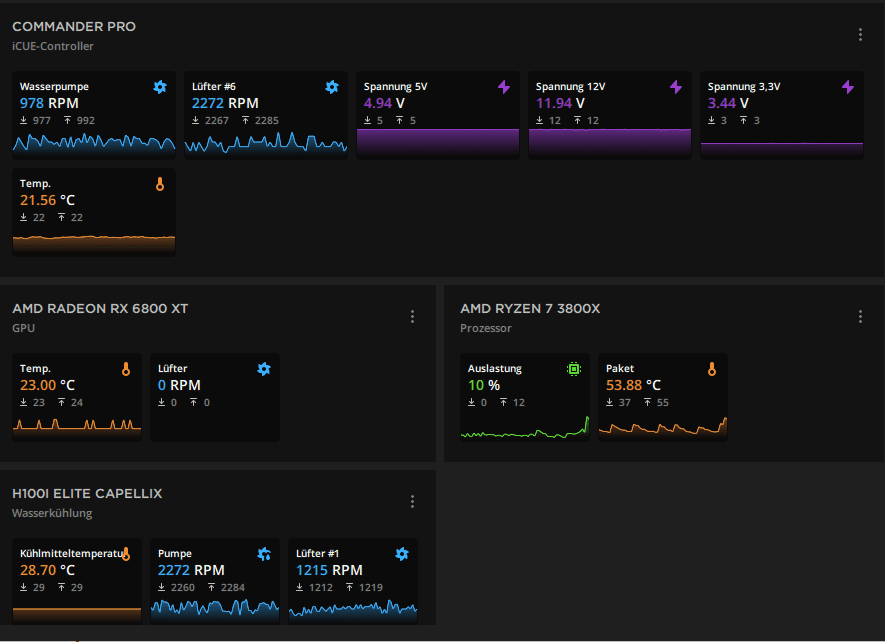Click the fan icon on Wasserpumpe tile
Image resolution: width=885 pixels, height=642 pixels.
[x=160, y=87]
